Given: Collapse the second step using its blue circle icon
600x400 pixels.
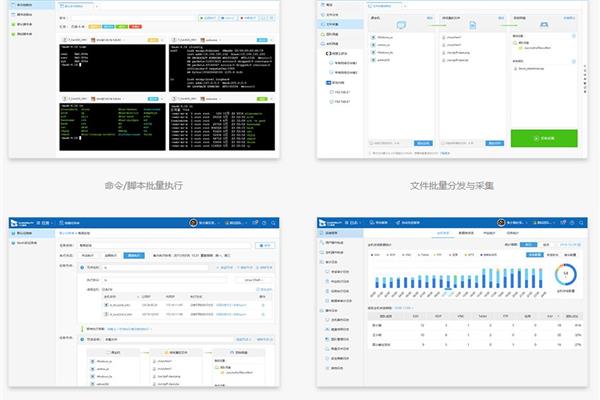Looking at the screenshot, I should tap(82, 340).
